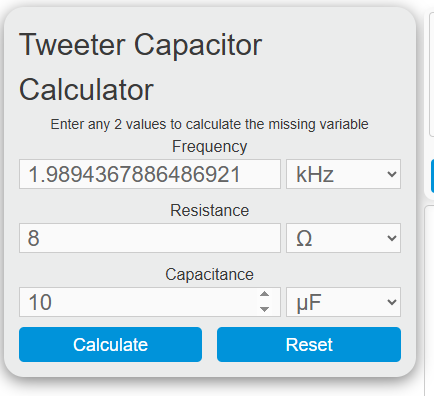Click the Capacitance field label
Viewport: 434px width, 396px height.
pos(209,275)
